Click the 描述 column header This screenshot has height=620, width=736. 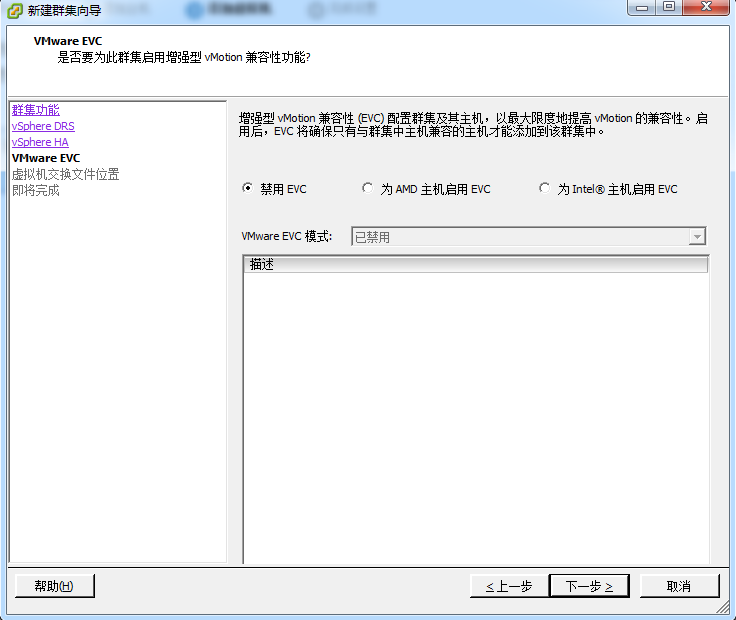[x=475, y=264]
